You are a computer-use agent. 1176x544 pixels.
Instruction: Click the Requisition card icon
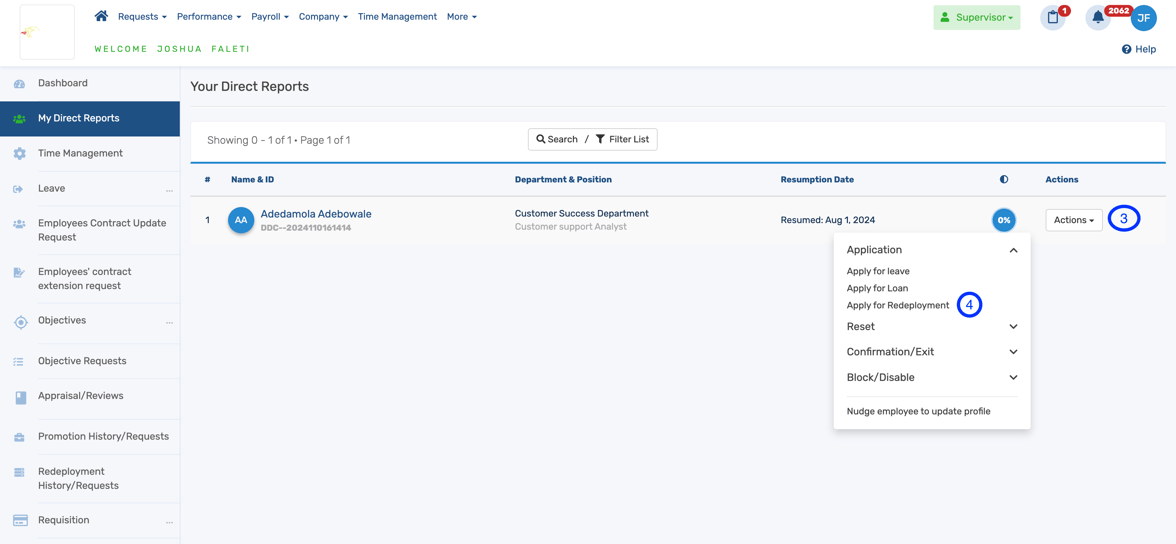click(x=21, y=520)
